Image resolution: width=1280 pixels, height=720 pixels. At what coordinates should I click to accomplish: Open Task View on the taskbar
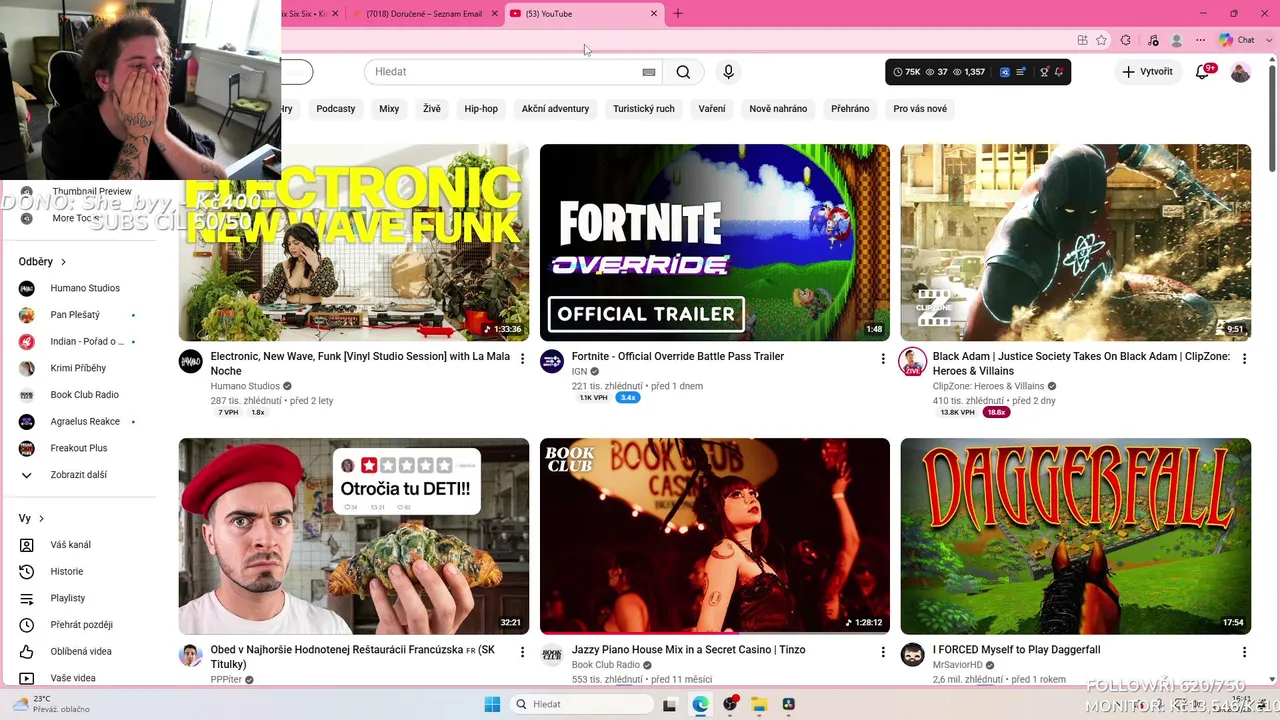click(670, 704)
